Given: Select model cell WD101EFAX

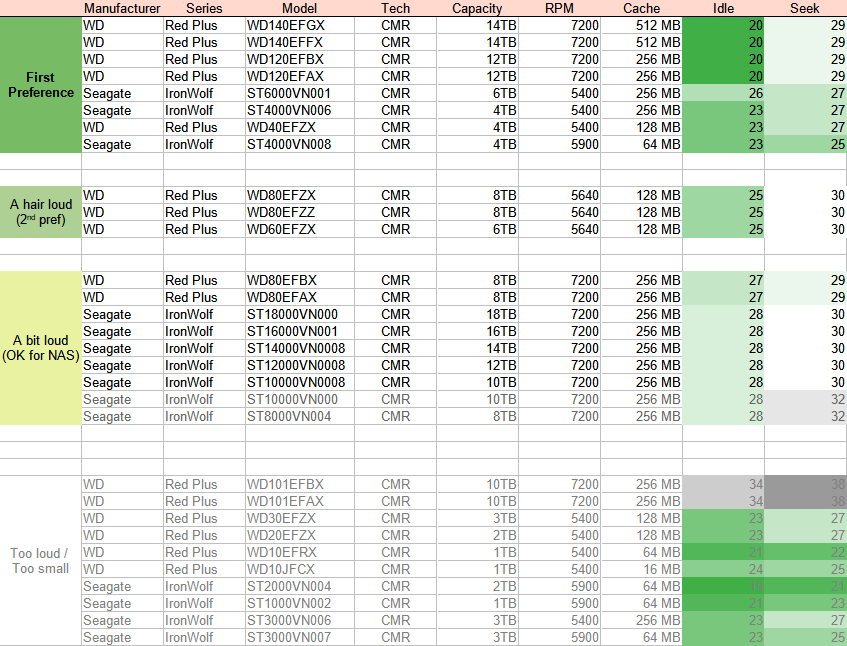Looking at the screenshot, I should point(300,501).
